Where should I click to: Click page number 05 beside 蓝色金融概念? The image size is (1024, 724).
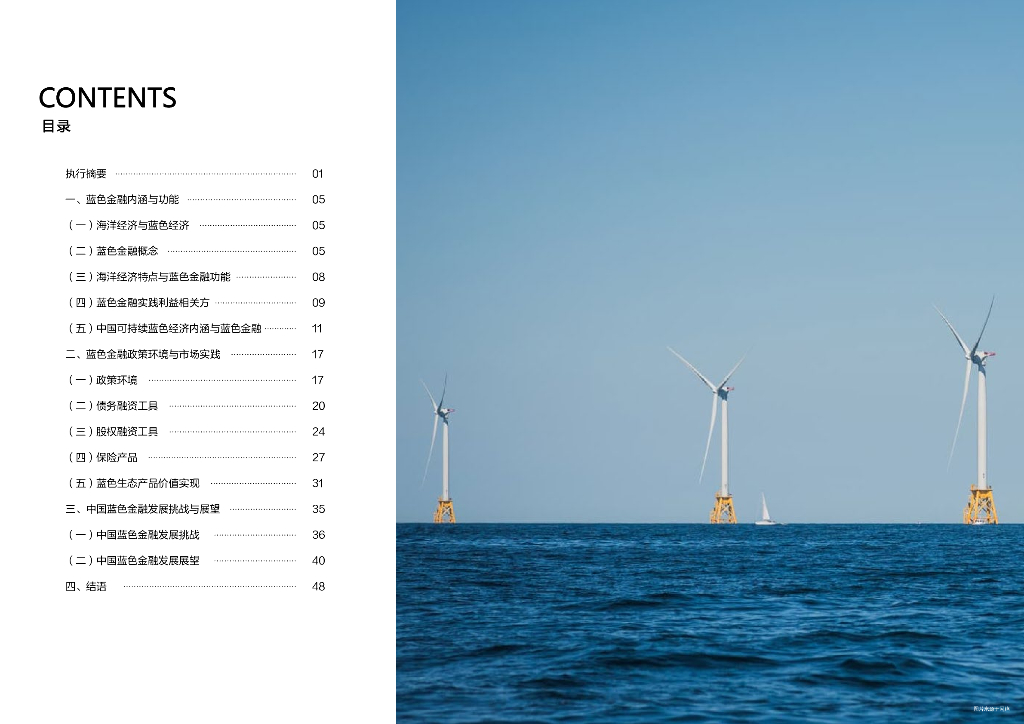318,251
